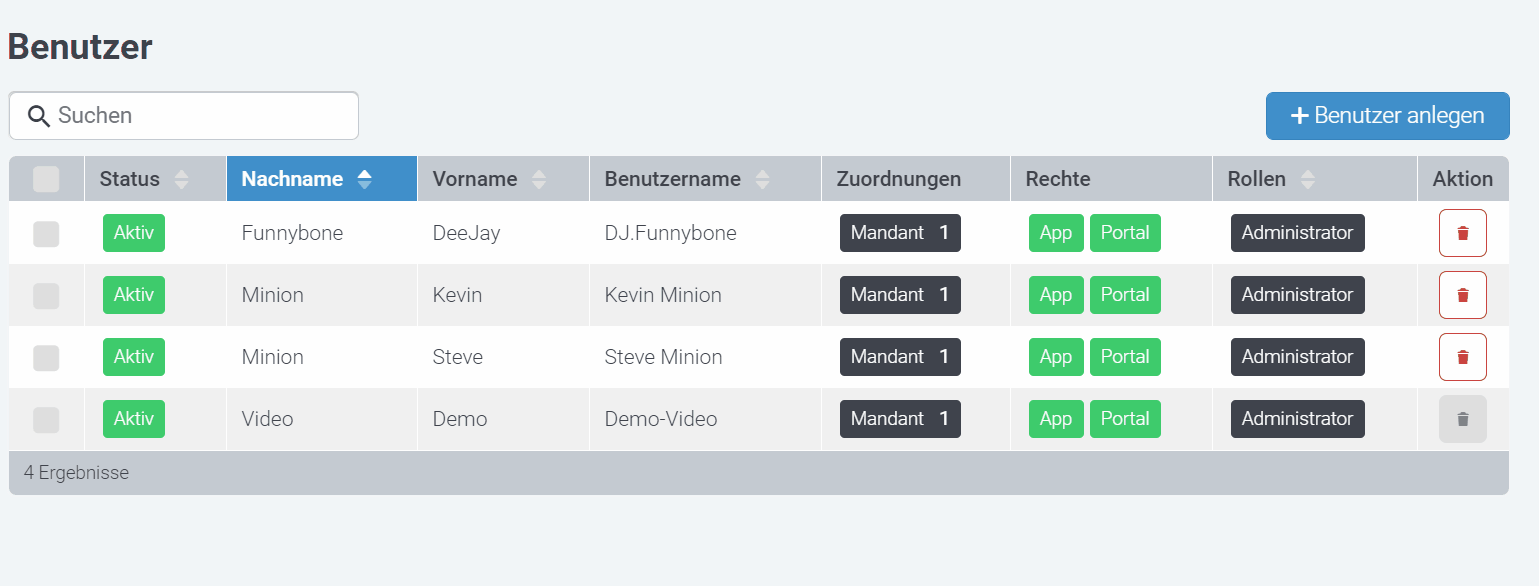The width and height of the screenshot is (1539, 586).
Task: Click Administrator role badge for Funnybone
Action: (1297, 233)
